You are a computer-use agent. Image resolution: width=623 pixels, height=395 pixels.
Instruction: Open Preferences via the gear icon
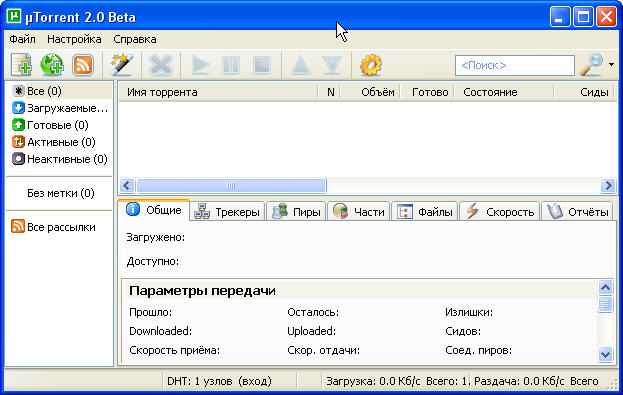click(x=371, y=65)
